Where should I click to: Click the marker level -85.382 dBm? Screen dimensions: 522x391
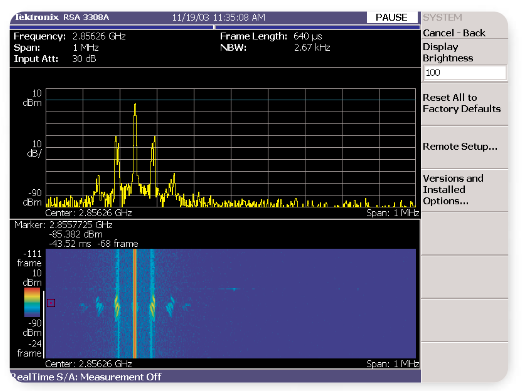[76, 234]
